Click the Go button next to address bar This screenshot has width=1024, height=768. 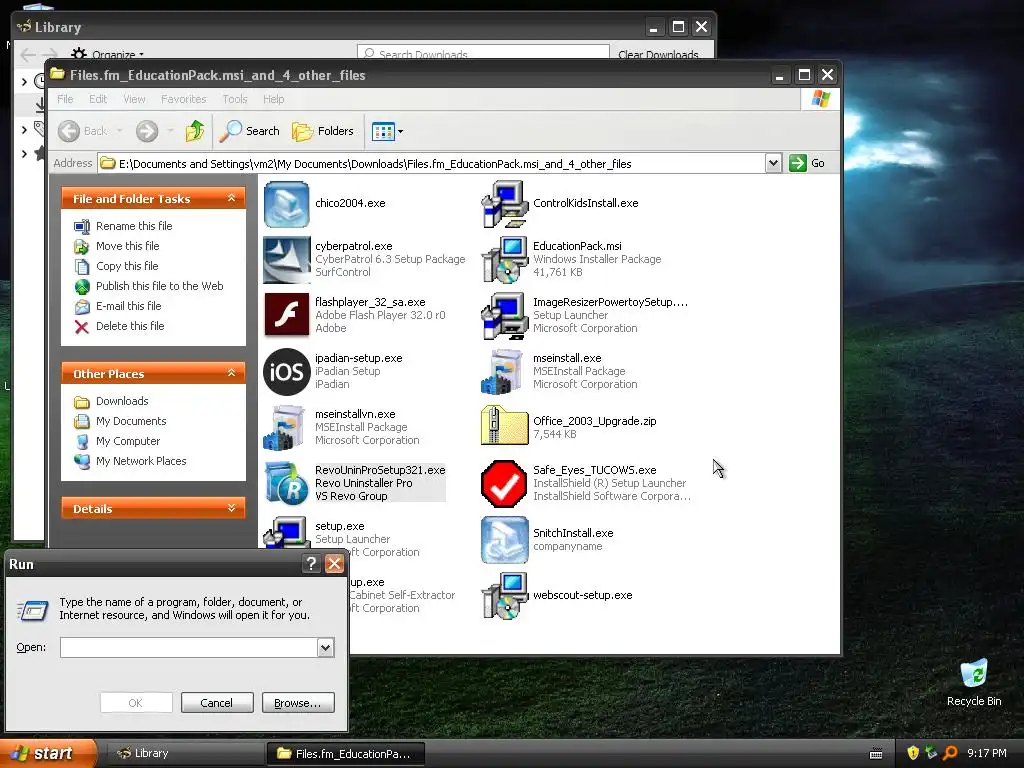pyautogui.click(x=807, y=163)
